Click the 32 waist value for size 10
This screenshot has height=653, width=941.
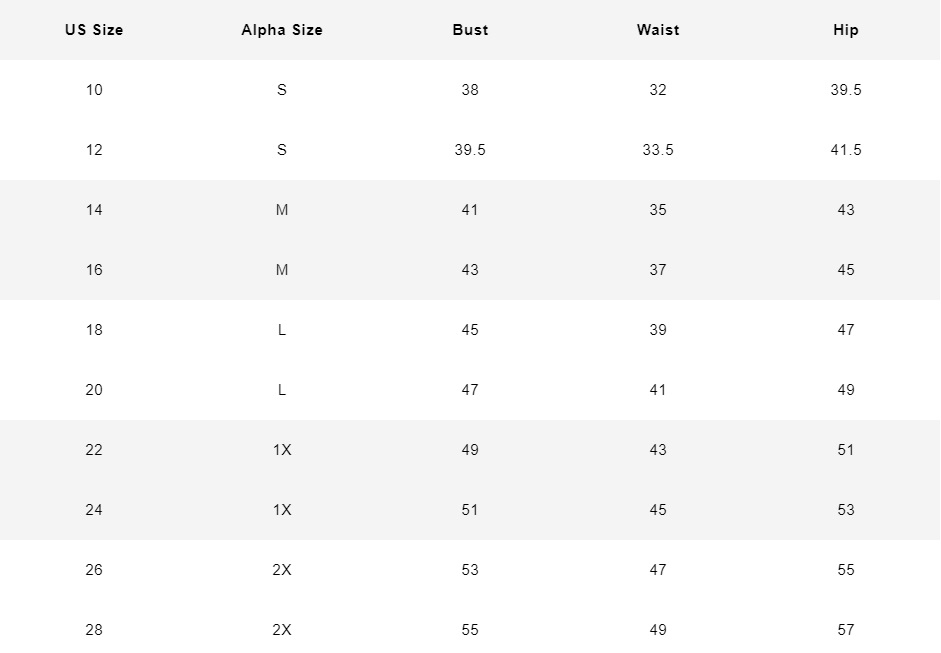(658, 90)
